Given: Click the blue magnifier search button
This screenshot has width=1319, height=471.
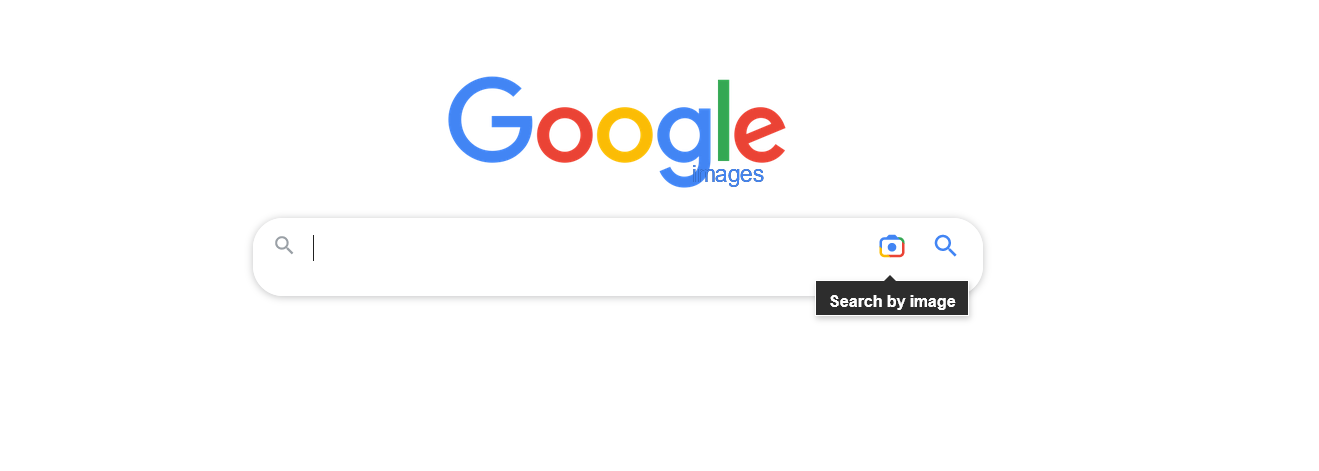Looking at the screenshot, I should coord(946,246).
